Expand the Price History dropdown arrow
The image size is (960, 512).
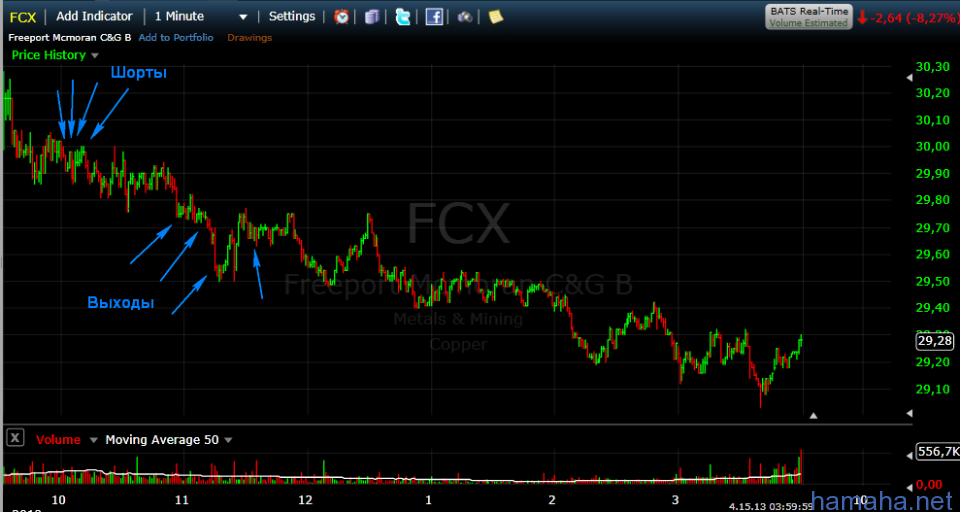tap(95, 56)
